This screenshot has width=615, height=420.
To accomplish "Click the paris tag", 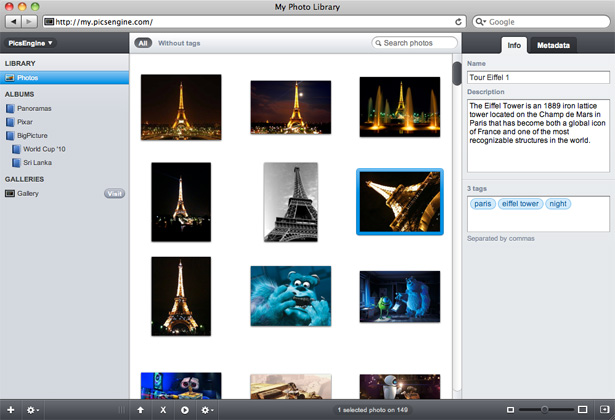I will [483, 204].
